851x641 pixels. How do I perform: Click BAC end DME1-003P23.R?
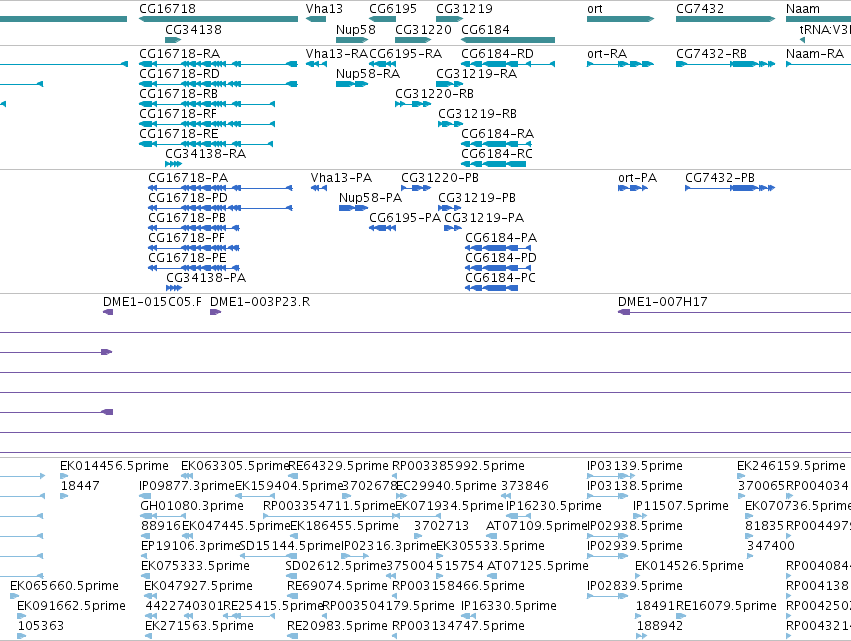[x=260, y=302]
